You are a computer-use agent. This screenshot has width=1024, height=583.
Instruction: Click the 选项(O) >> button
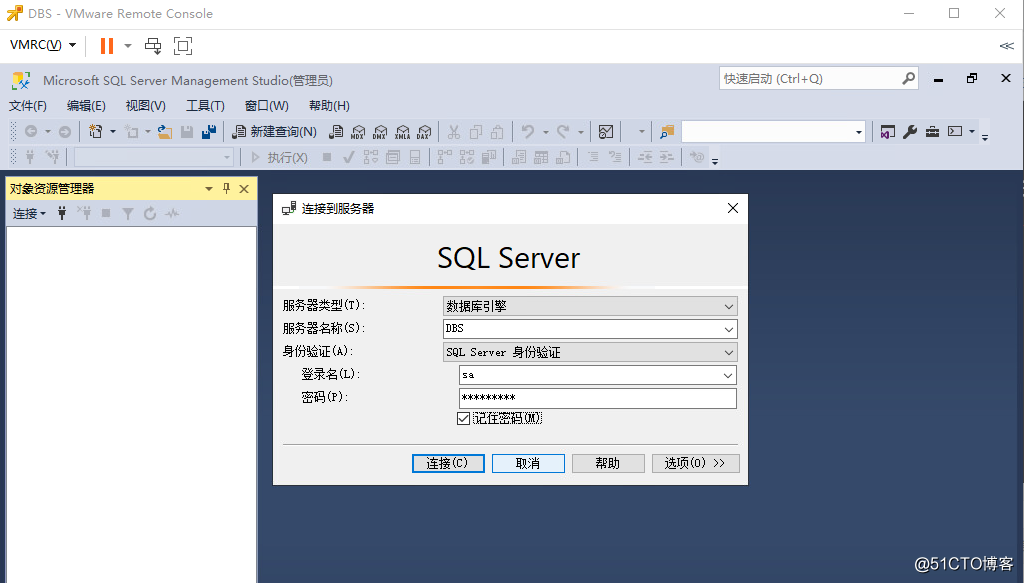(696, 464)
